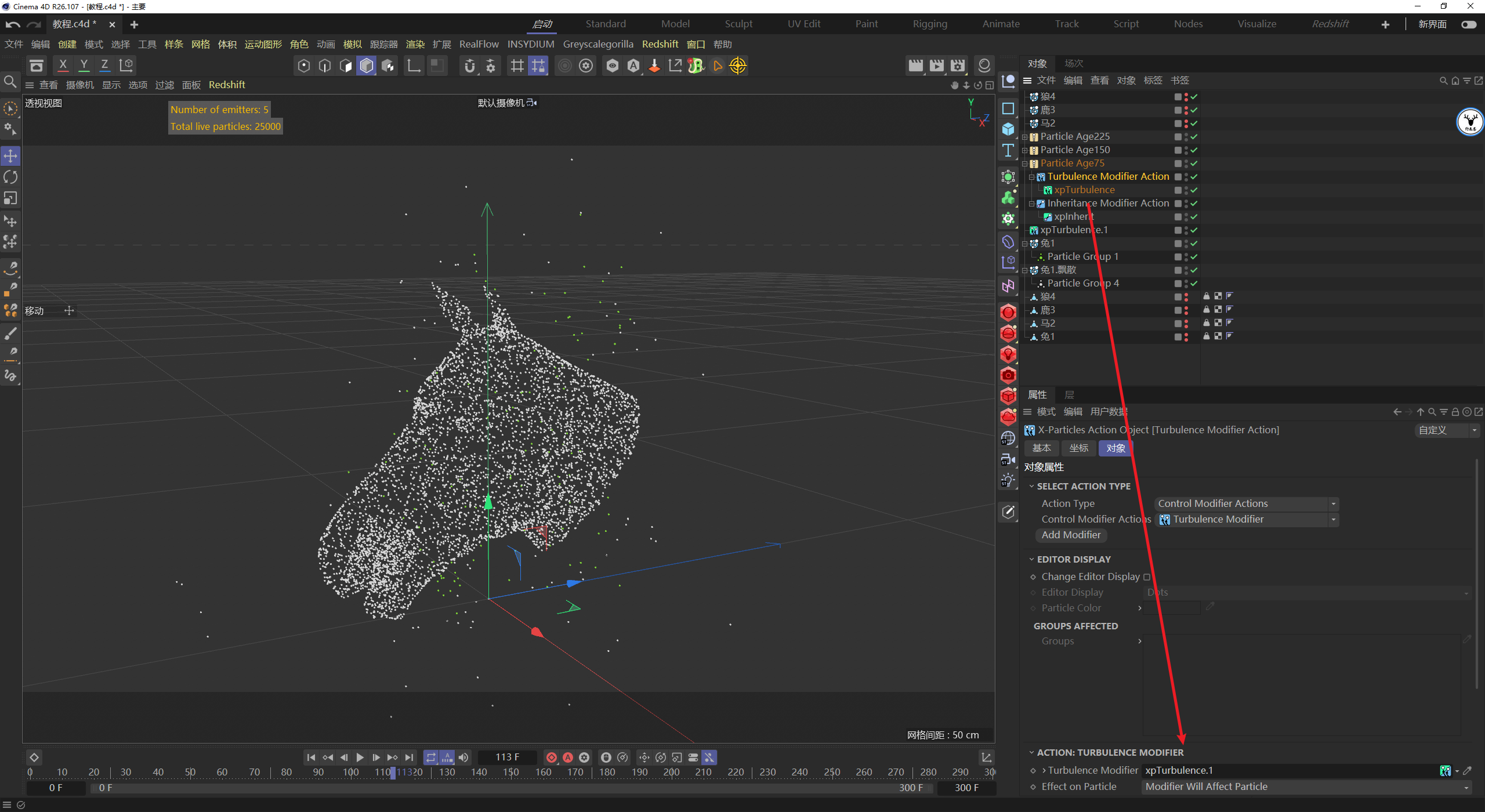Select the Scale tool icon
This screenshot has width=1485, height=812.
click(x=10, y=198)
